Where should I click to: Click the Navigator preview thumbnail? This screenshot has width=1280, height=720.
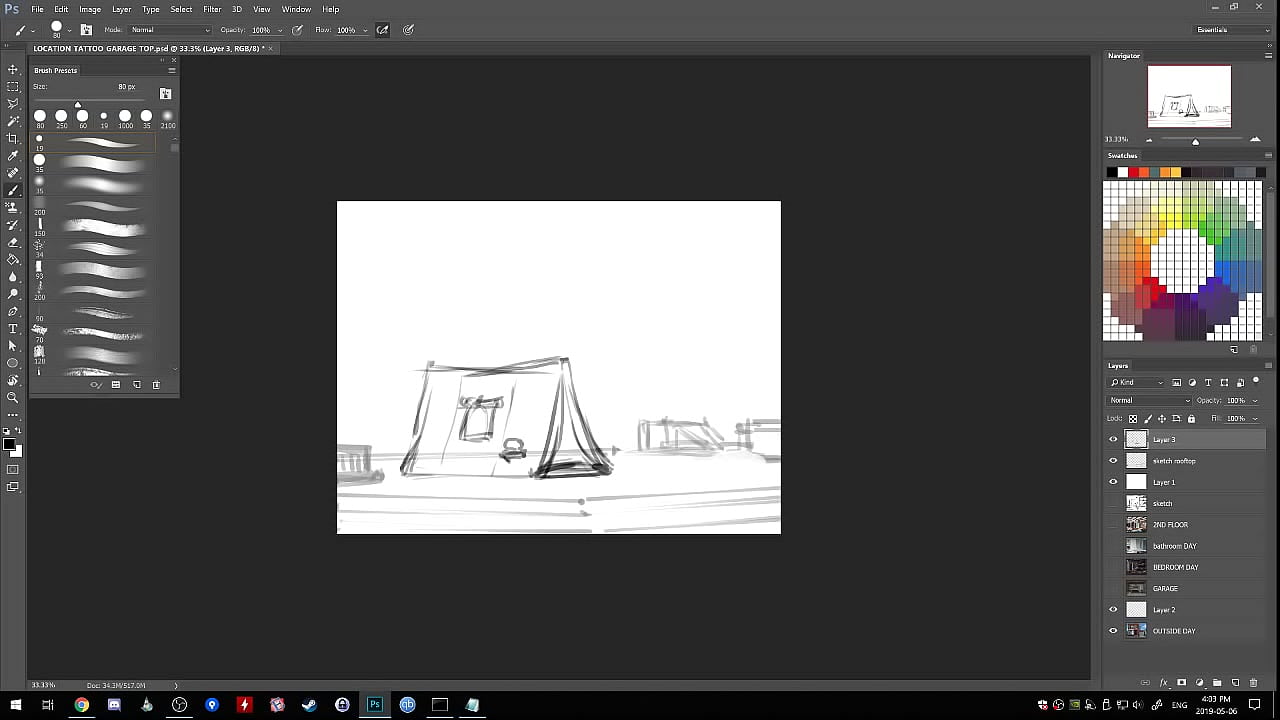(x=1189, y=97)
